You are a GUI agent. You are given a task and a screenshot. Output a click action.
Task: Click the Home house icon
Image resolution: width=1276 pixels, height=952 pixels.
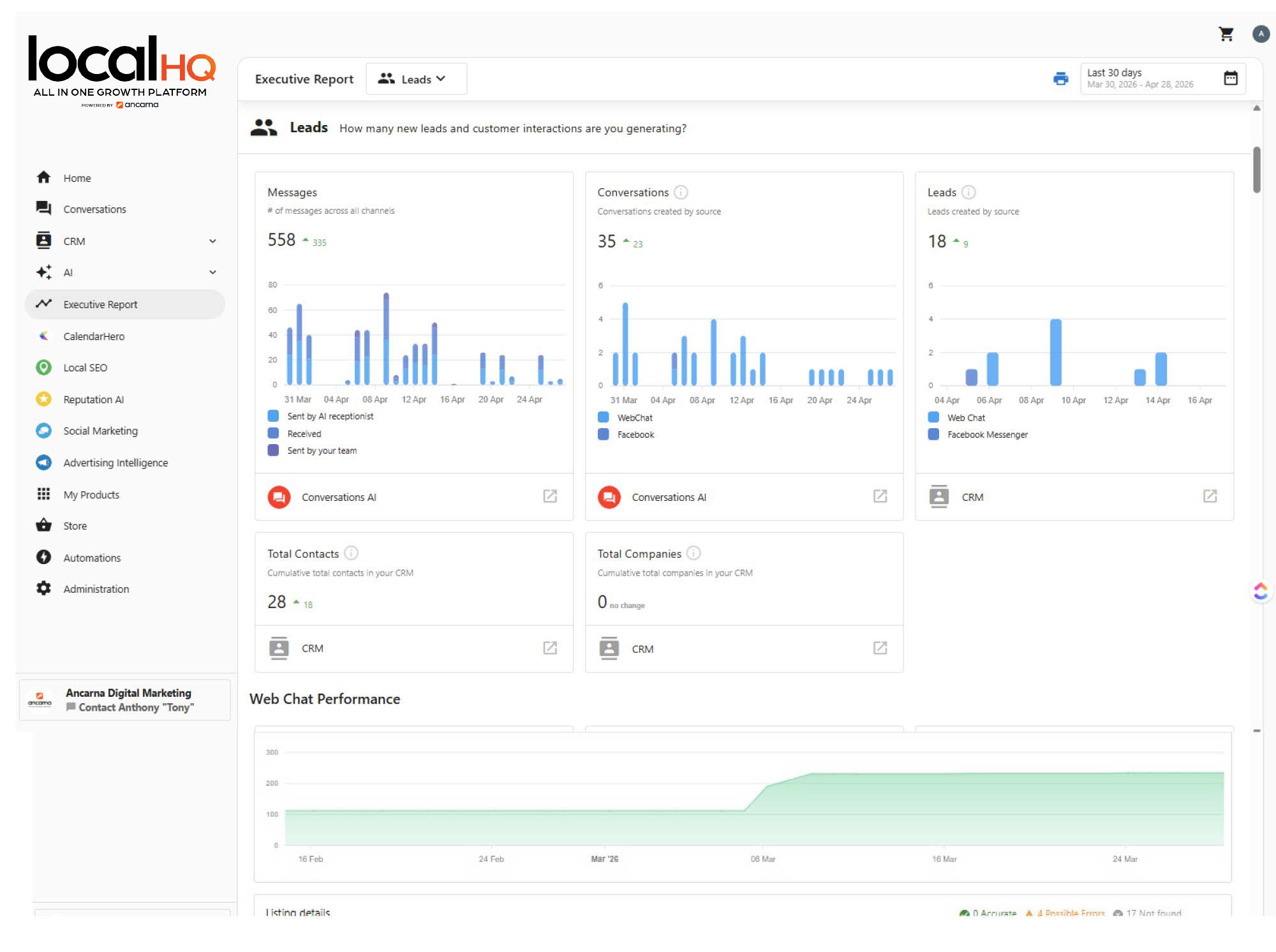(x=43, y=177)
